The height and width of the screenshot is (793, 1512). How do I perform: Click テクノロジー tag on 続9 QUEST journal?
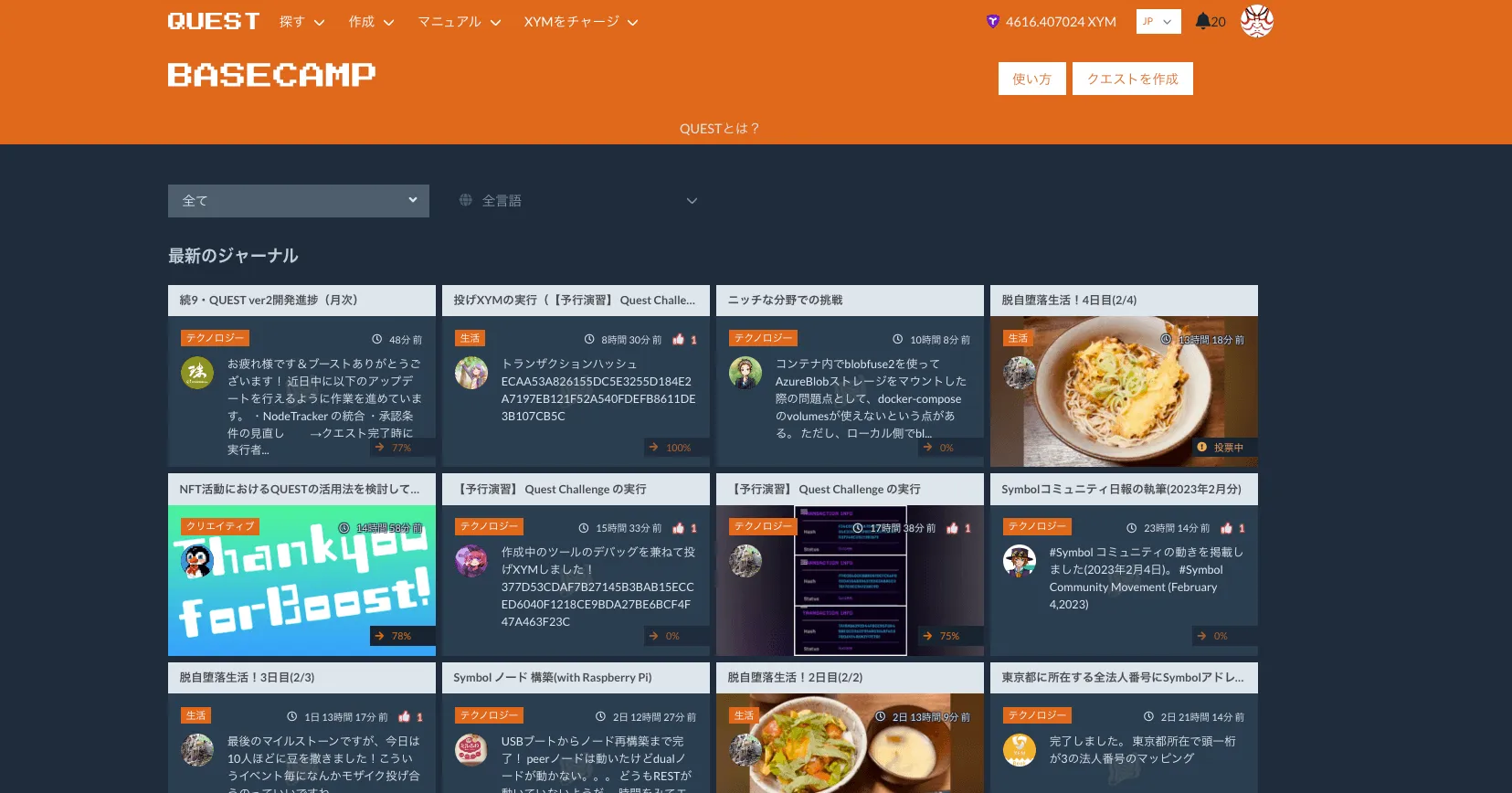(x=216, y=338)
